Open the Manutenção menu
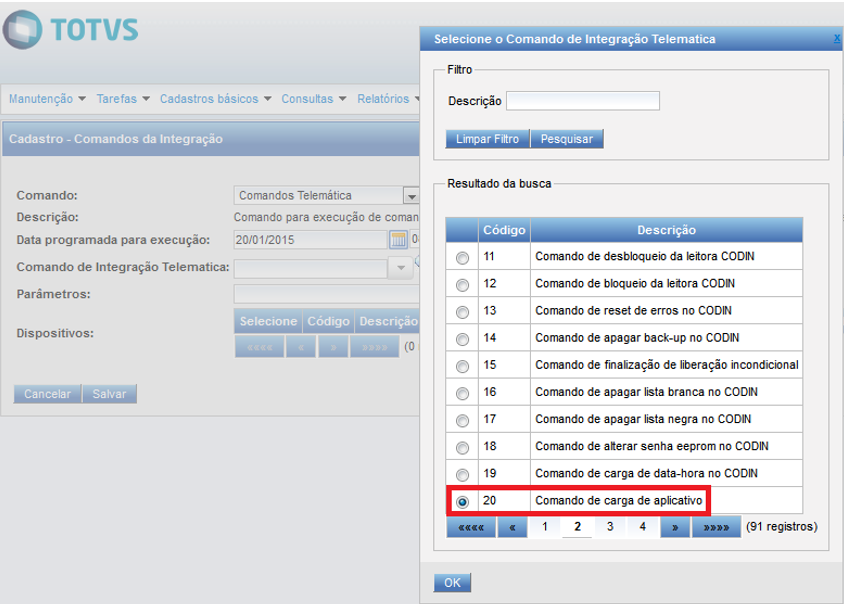Image resolution: width=844 pixels, height=604 pixels. click(x=47, y=99)
